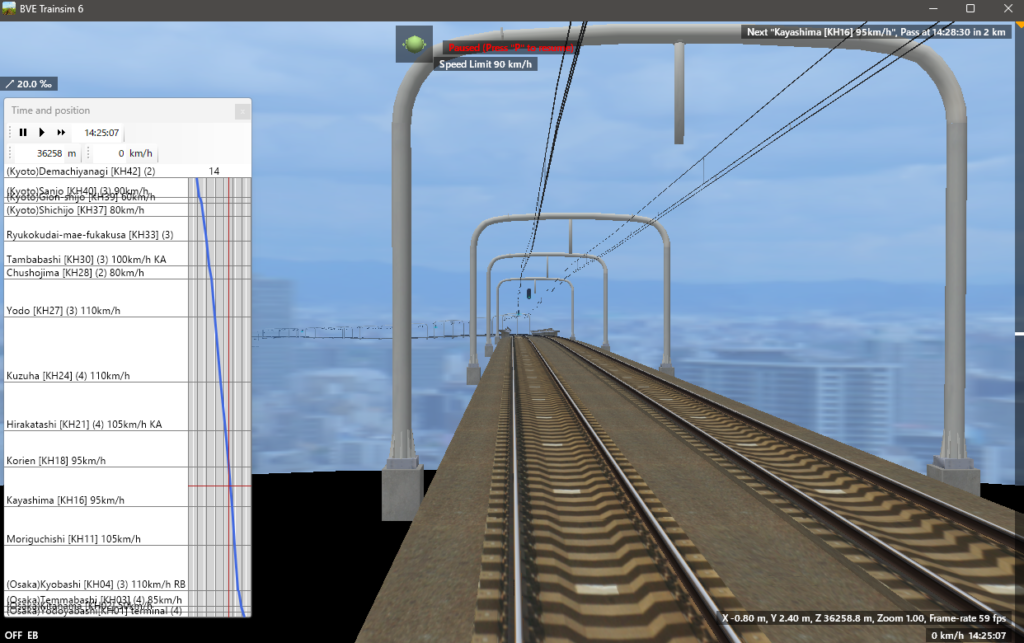Pause the simulation in Time and position
The image size is (1024, 643).
point(23,132)
